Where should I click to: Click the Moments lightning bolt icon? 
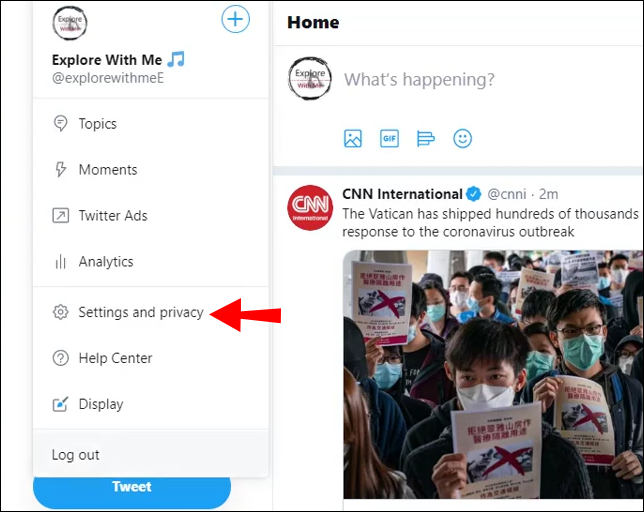pos(60,170)
